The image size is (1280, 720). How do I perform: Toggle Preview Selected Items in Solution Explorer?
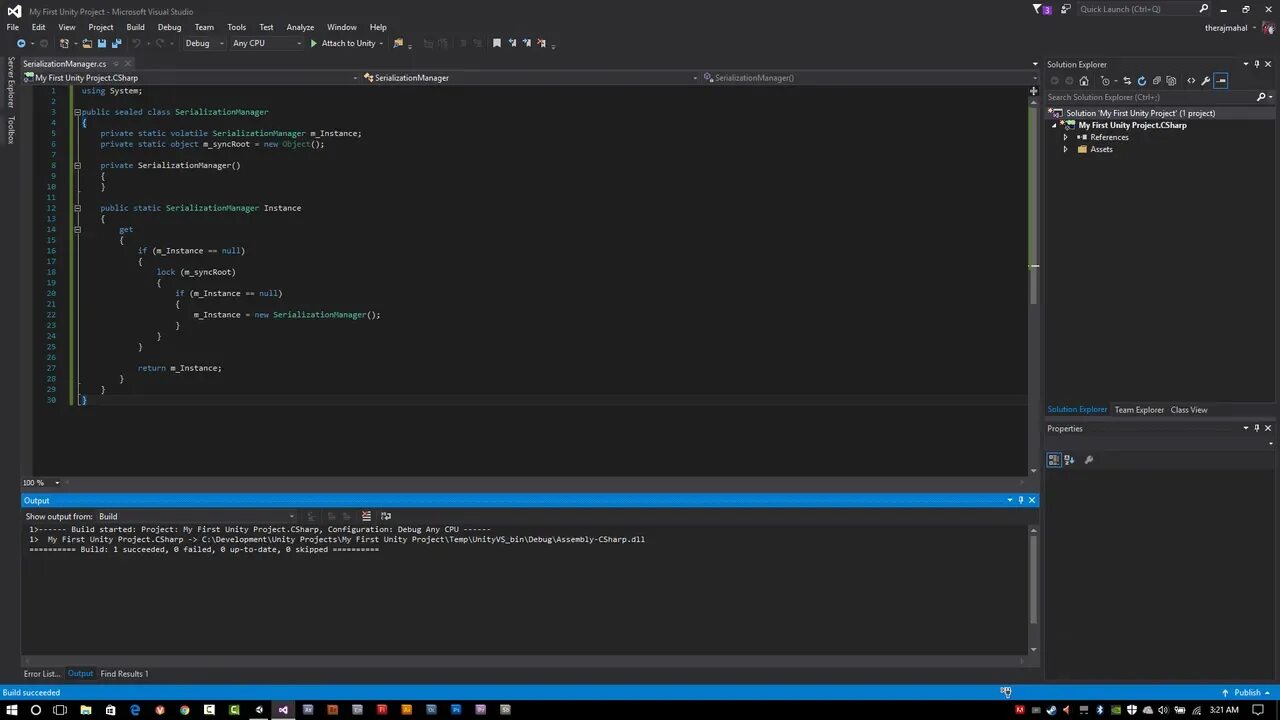[1221, 81]
